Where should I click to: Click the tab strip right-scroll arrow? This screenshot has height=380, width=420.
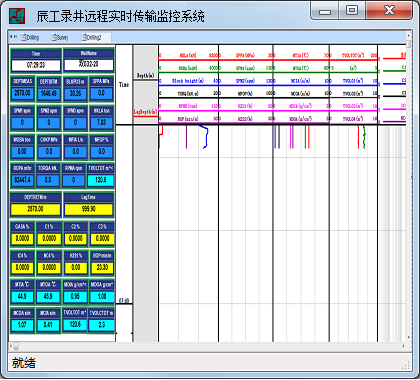[x=15, y=36]
